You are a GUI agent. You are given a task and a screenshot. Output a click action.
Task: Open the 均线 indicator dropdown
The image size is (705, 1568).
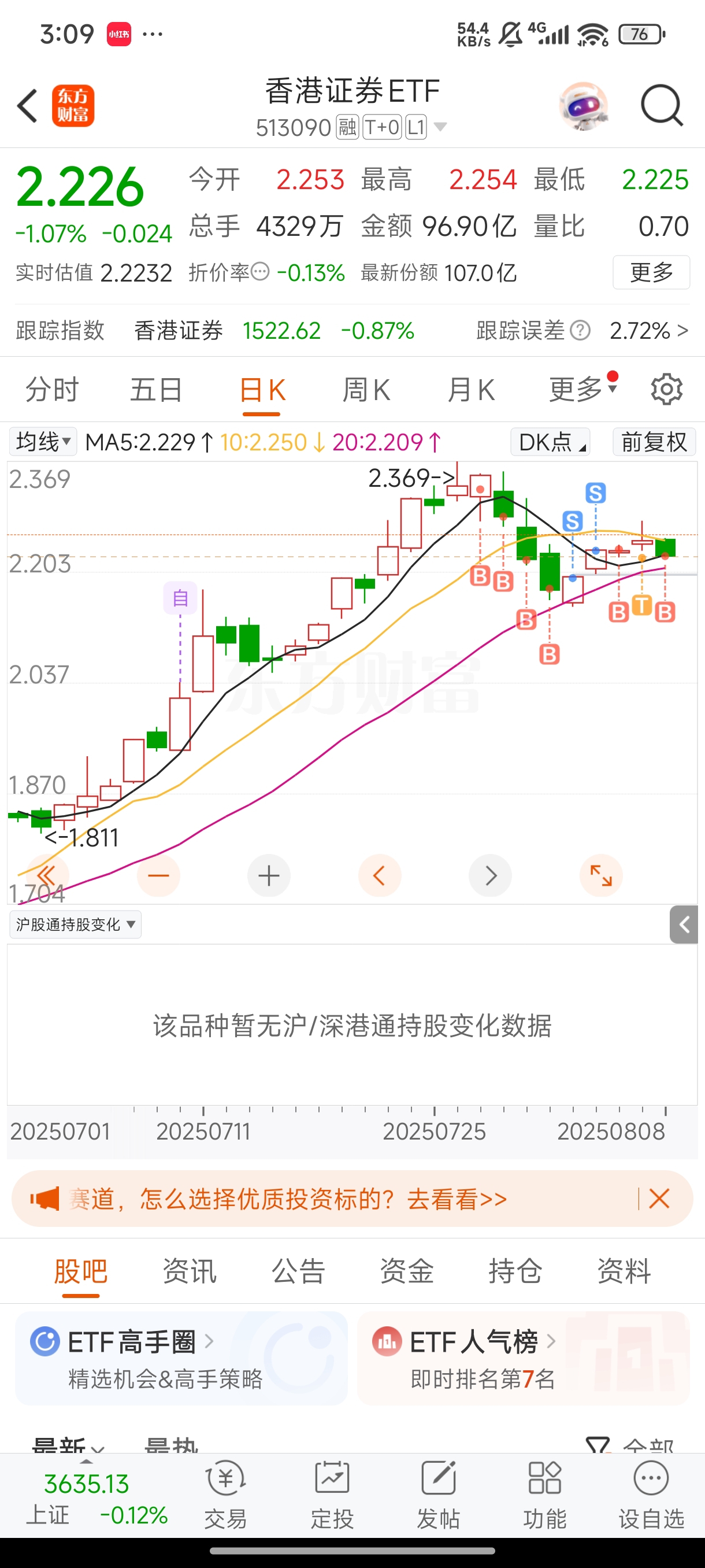43,441
